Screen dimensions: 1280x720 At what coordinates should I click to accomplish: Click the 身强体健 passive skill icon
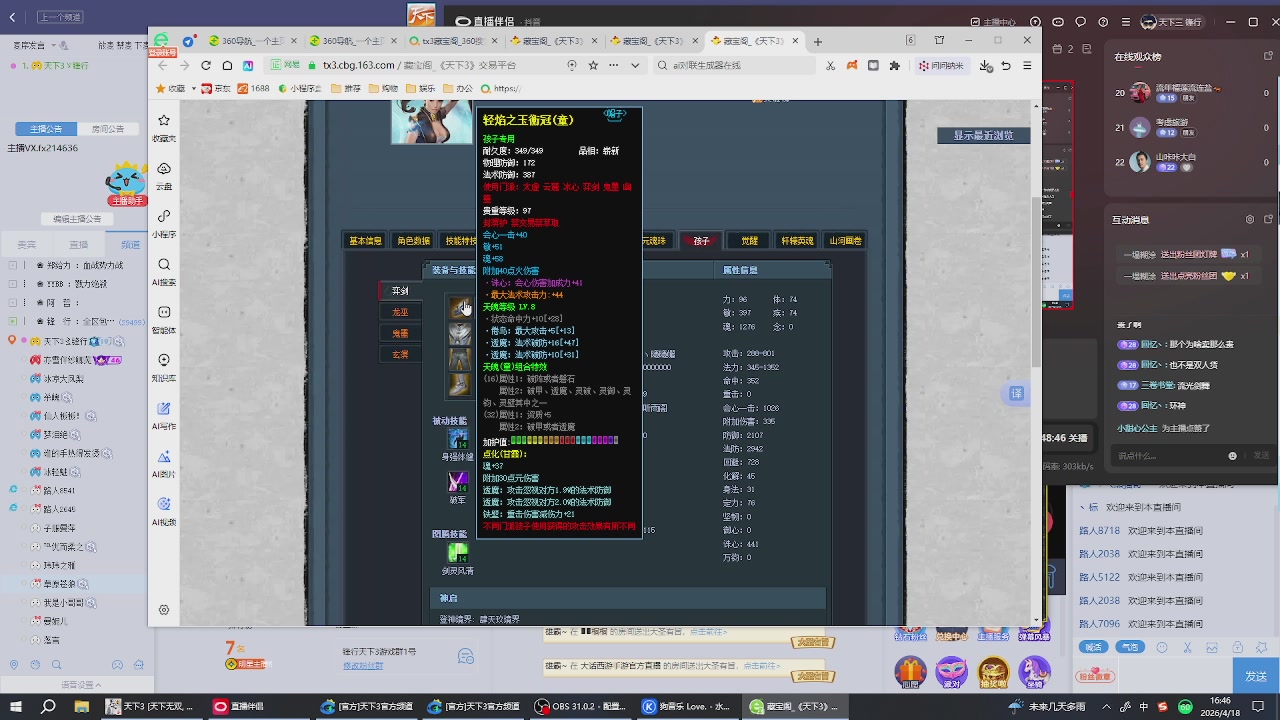458,438
